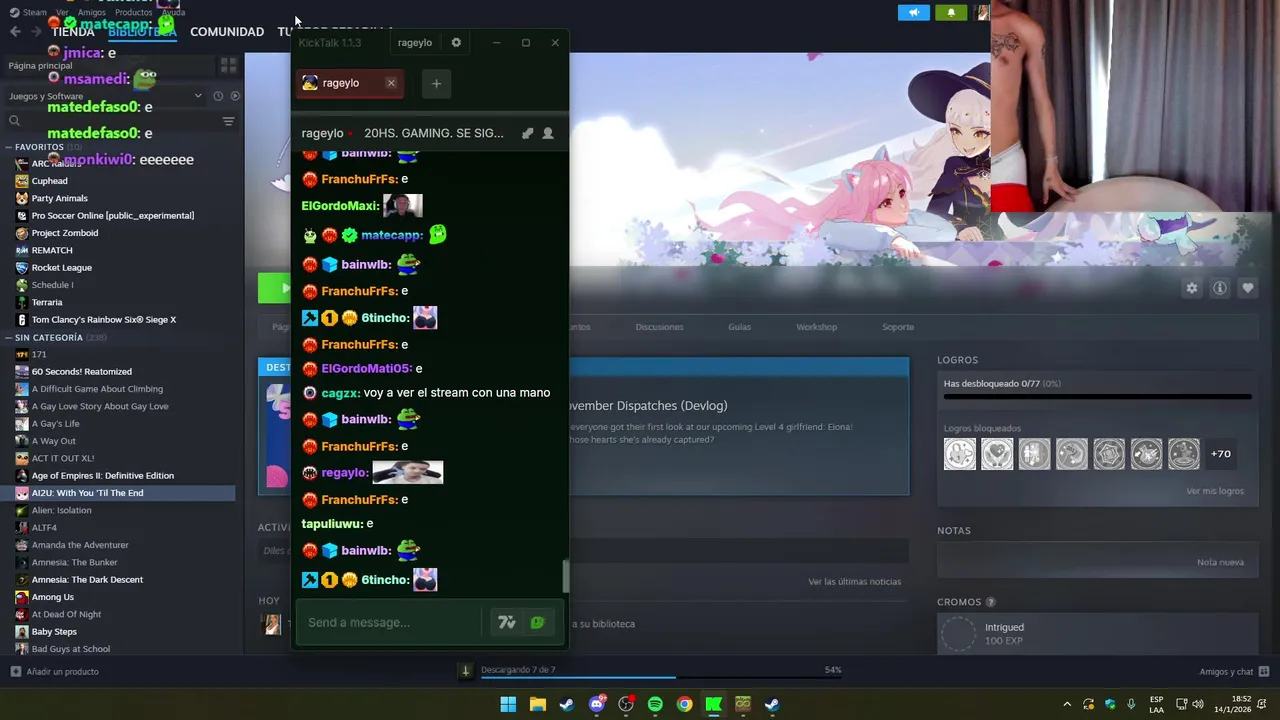Open Steam downloads icon in bottom bar
The width and height of the screenshot is (1280, 720).
[x=465, y=671]
